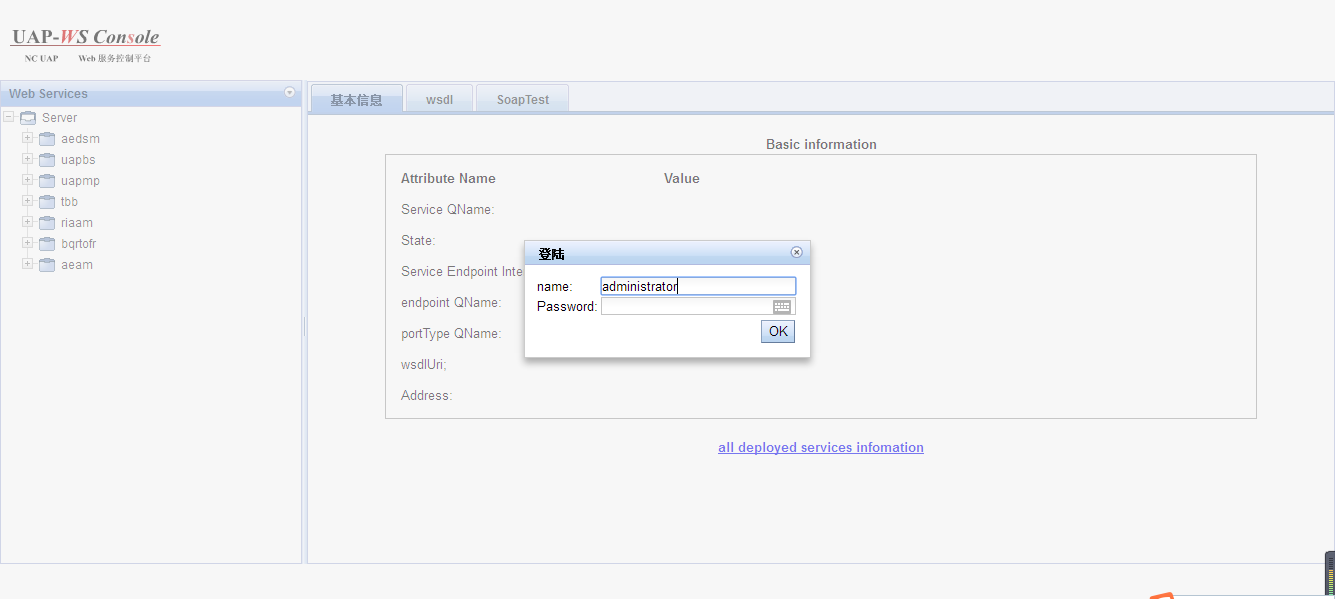1335x599 pixels.
Task: Expand the tbb tree node
Action: (28, 201)
